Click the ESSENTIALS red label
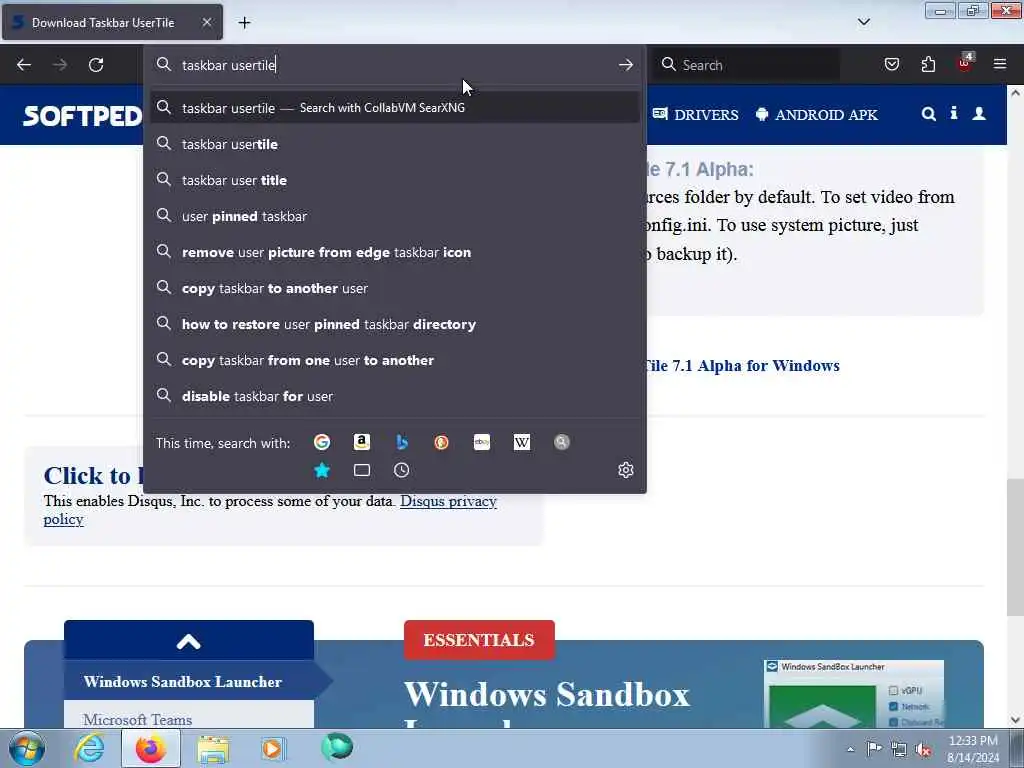Screen dimensions: 1024x768 click(x=479, y=640)
